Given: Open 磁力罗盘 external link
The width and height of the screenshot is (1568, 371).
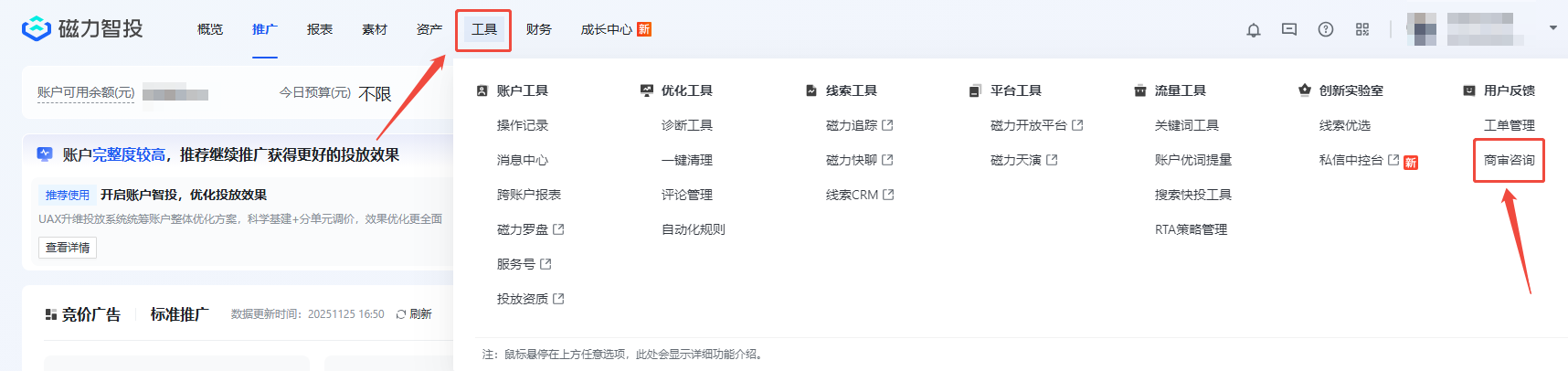Looking at the screenshot, I should click(x=530, y=229).
